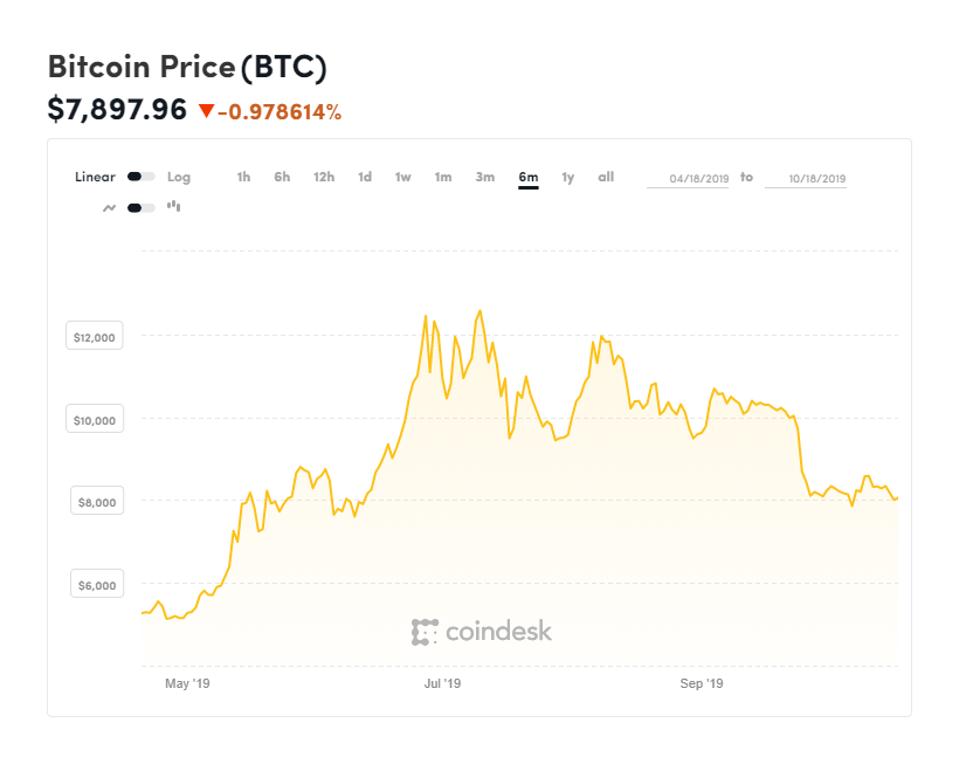Select the 3m time range
This screenshot has width=959, height=764.
[483, 177]
